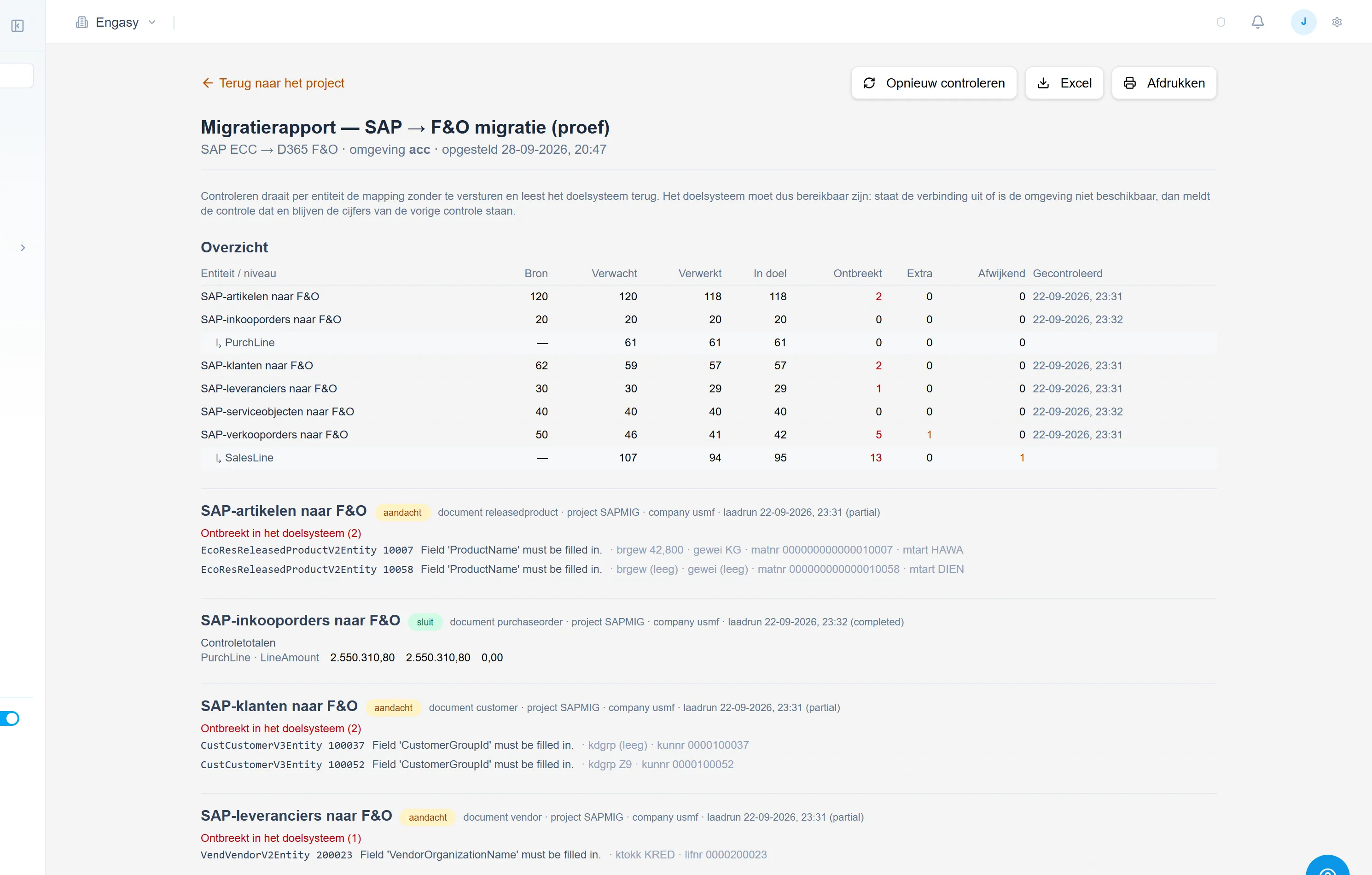Image resolution: width=1372 pixels, height=875 pixels.
Task: Click the sidebar search input box
Action: pos(17,75)
